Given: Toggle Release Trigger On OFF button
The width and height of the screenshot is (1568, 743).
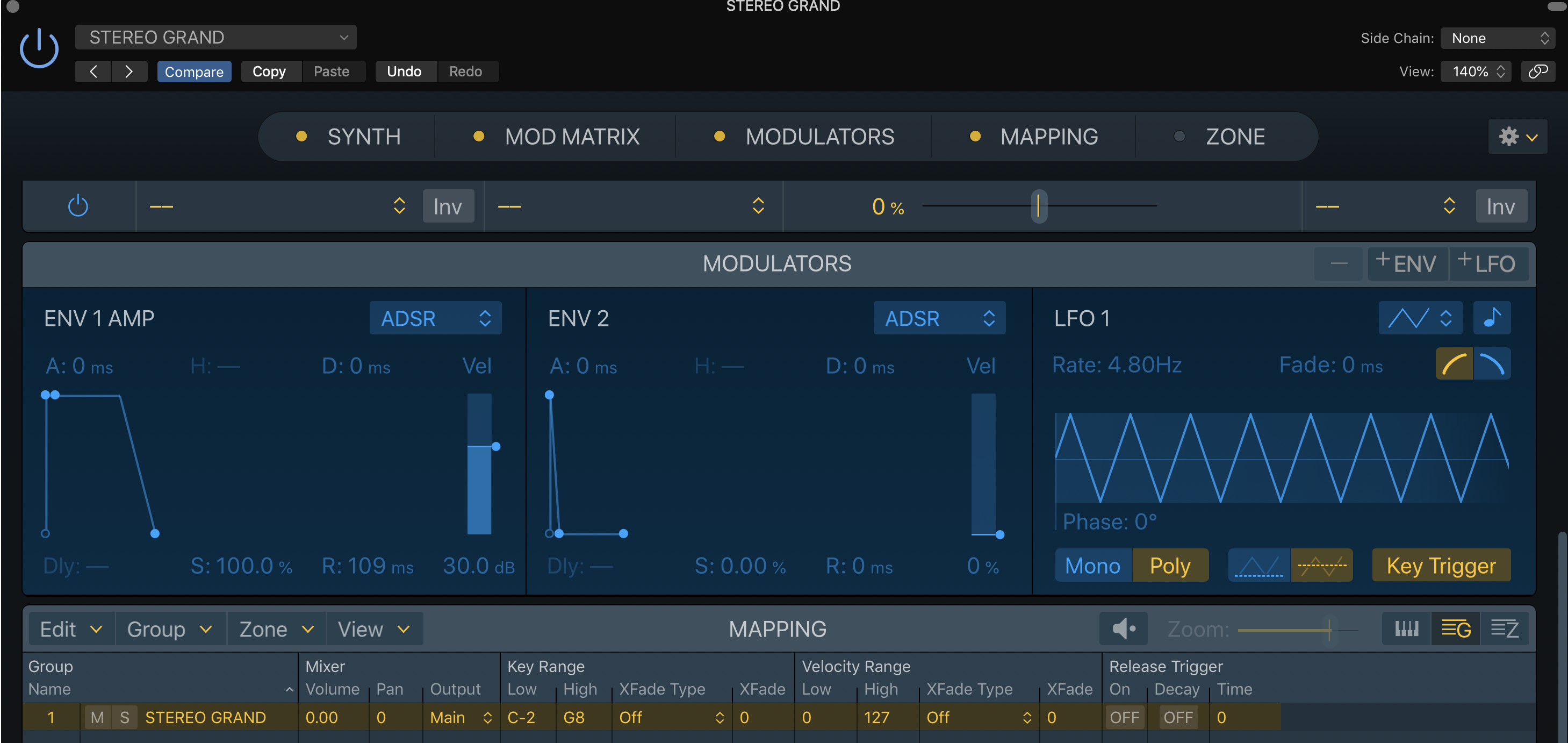Looking at the screenshot, I should click(x=1124, y=717).
